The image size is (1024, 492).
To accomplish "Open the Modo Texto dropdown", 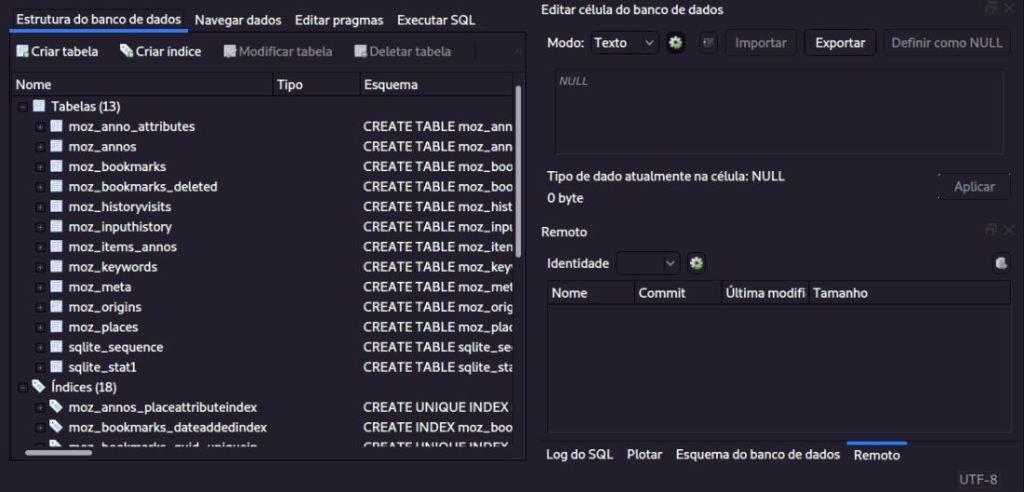I will 623,43.
